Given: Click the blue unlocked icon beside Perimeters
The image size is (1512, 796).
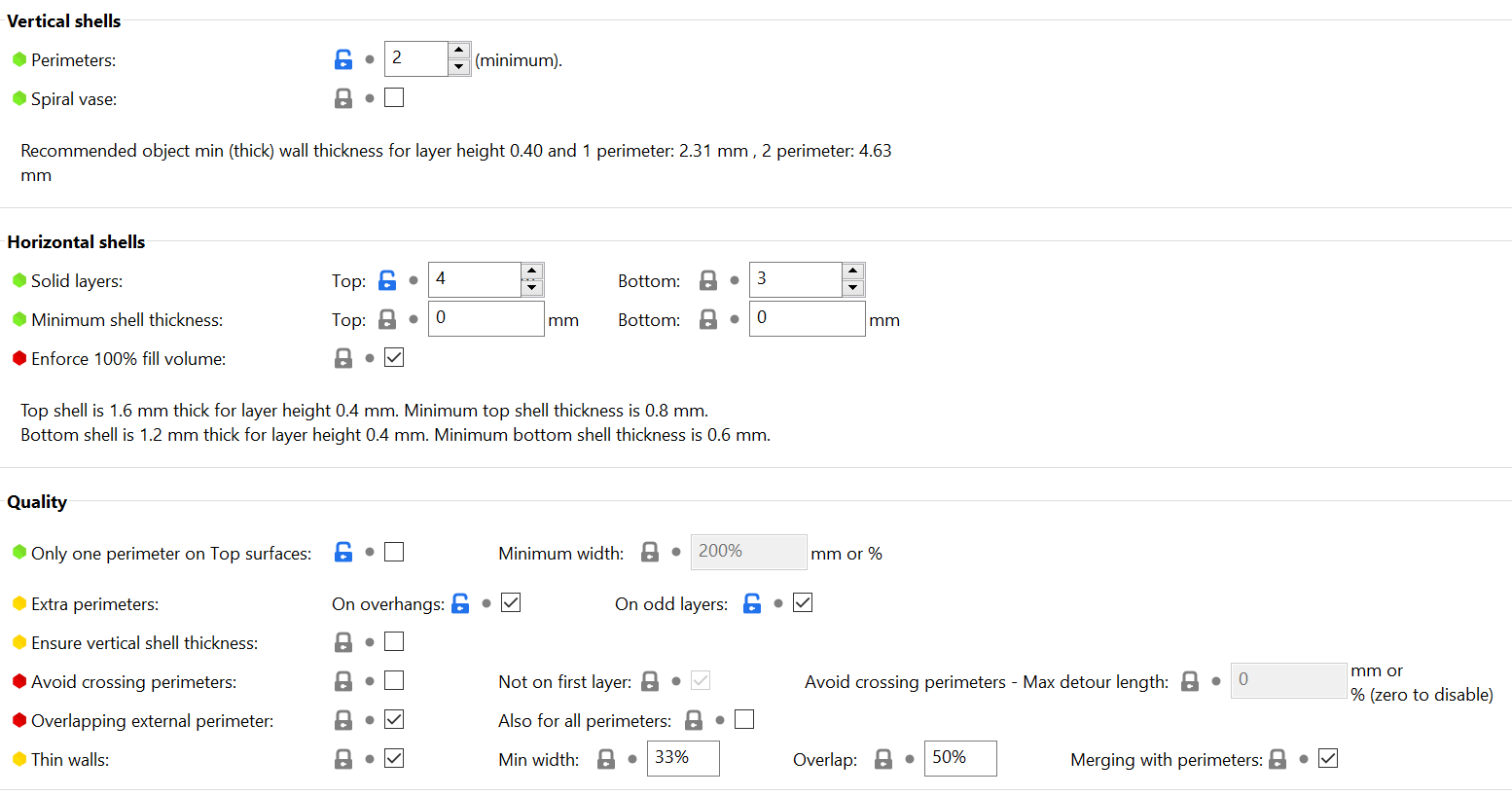Looking at the screenshot, I should [x=343, y=59].
